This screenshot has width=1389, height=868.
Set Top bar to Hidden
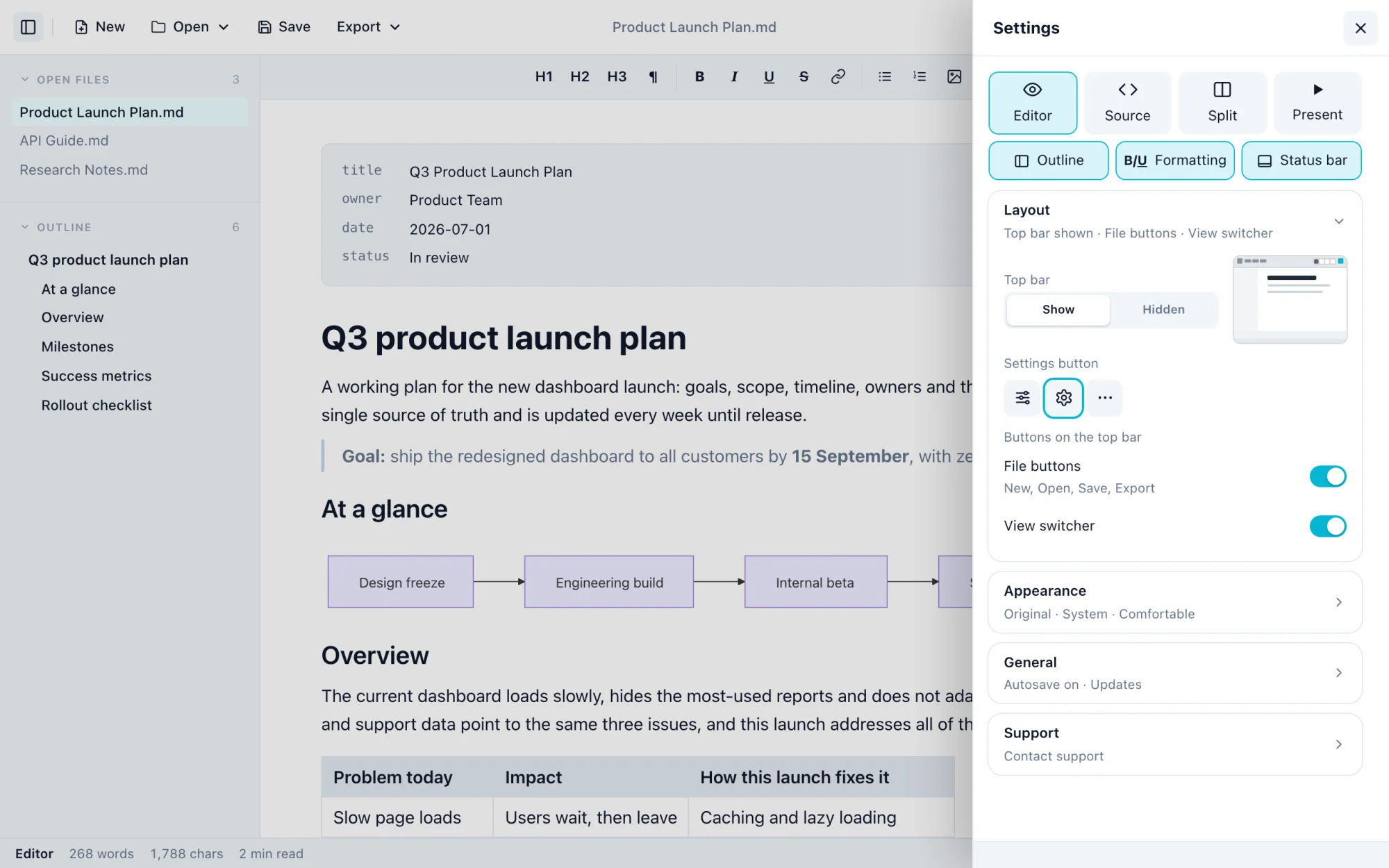(x=1164, y=310)
